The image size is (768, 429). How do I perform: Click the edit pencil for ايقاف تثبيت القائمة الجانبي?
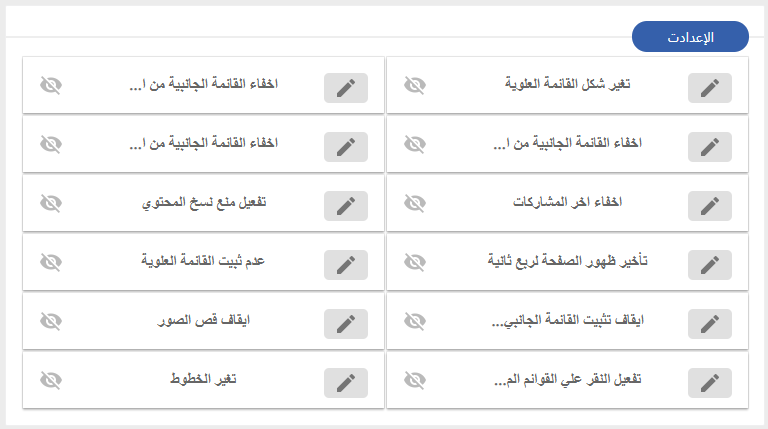[x=710, y=324]
